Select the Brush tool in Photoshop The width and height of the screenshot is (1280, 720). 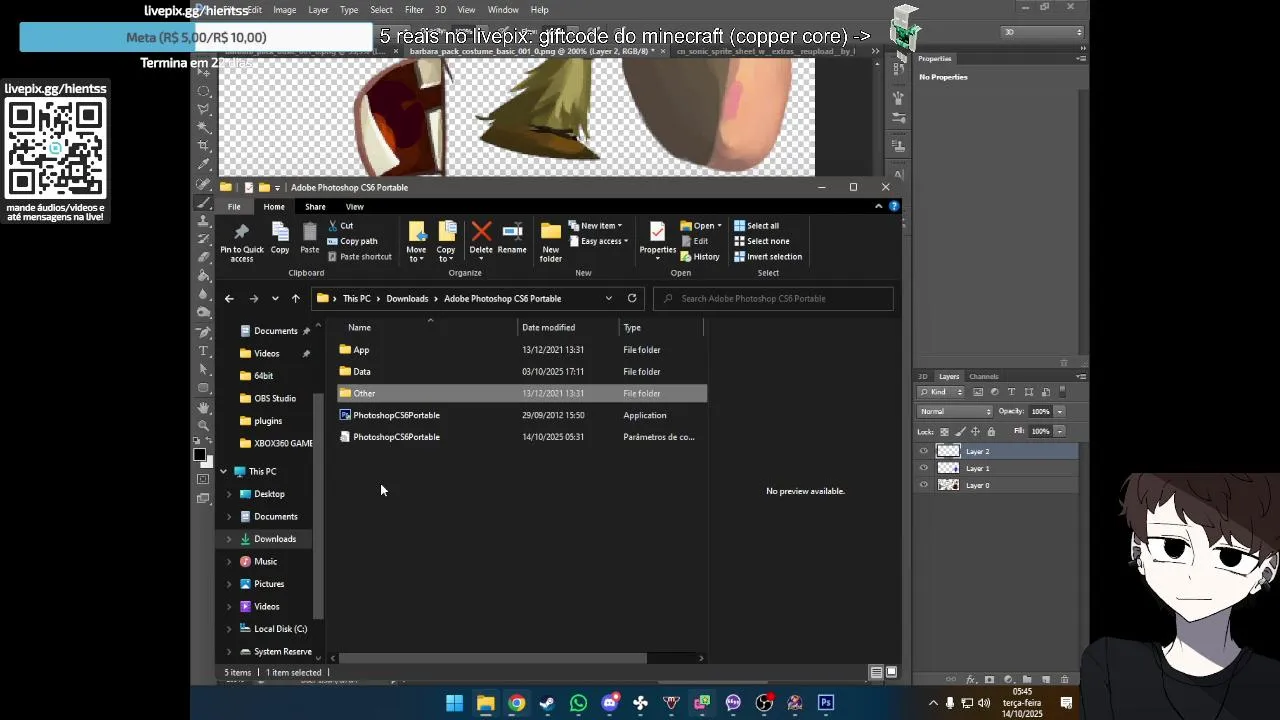pyautogui.click(x=204, y=202)
